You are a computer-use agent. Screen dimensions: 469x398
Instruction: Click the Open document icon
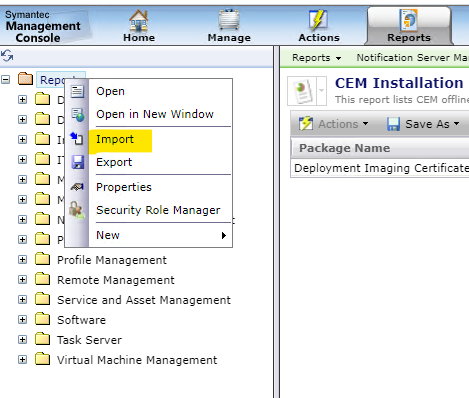point(77,91)
